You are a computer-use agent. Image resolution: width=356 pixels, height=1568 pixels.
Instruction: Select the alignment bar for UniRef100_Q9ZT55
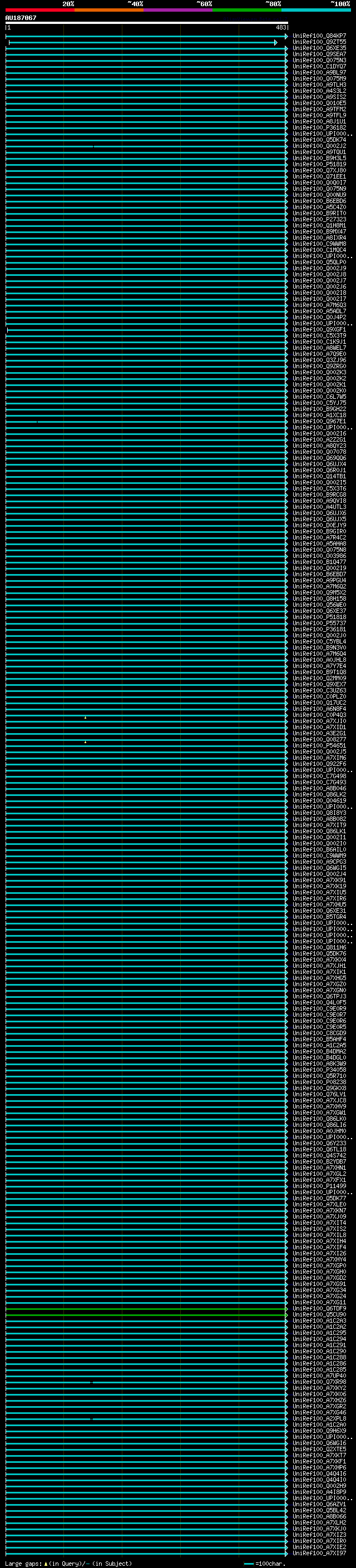(143, 43)
